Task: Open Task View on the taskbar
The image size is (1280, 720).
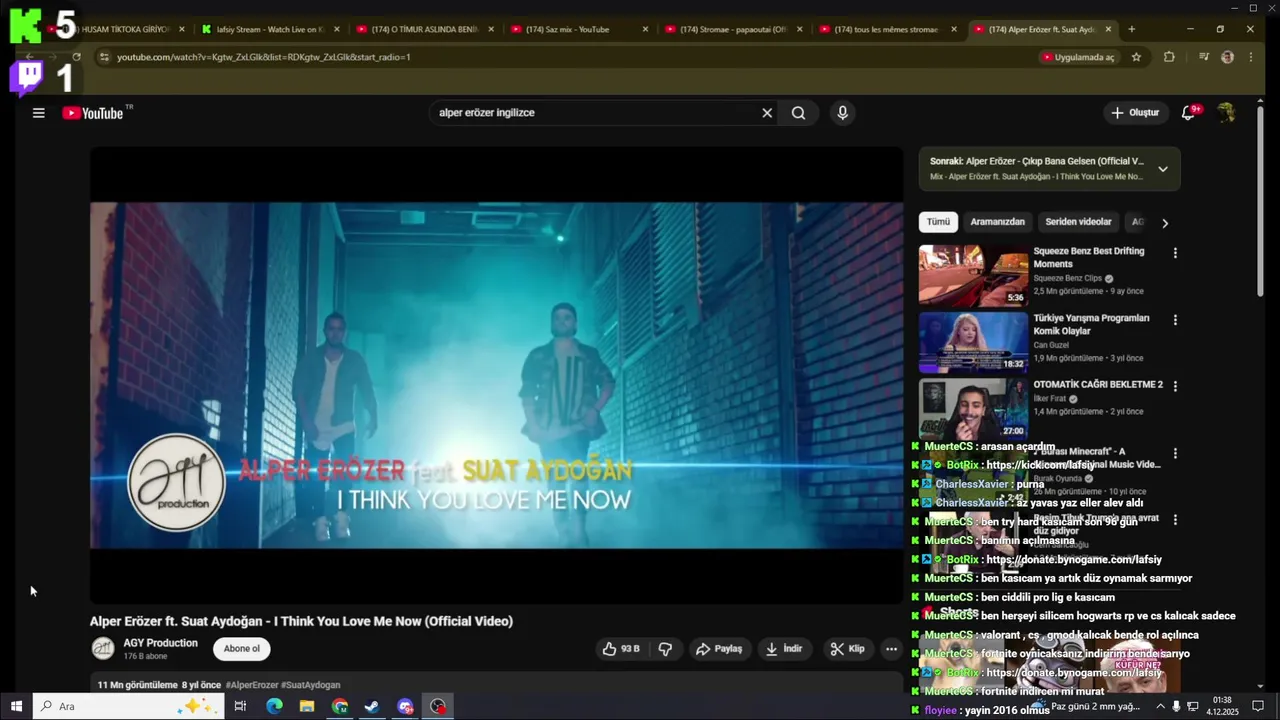Action: [240, 706]
